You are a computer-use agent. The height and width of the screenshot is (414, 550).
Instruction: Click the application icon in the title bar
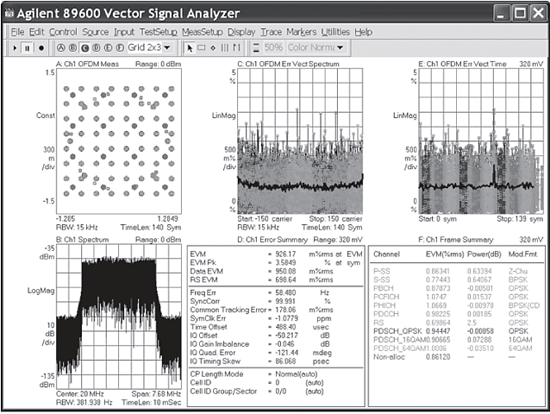pos(9,13)
